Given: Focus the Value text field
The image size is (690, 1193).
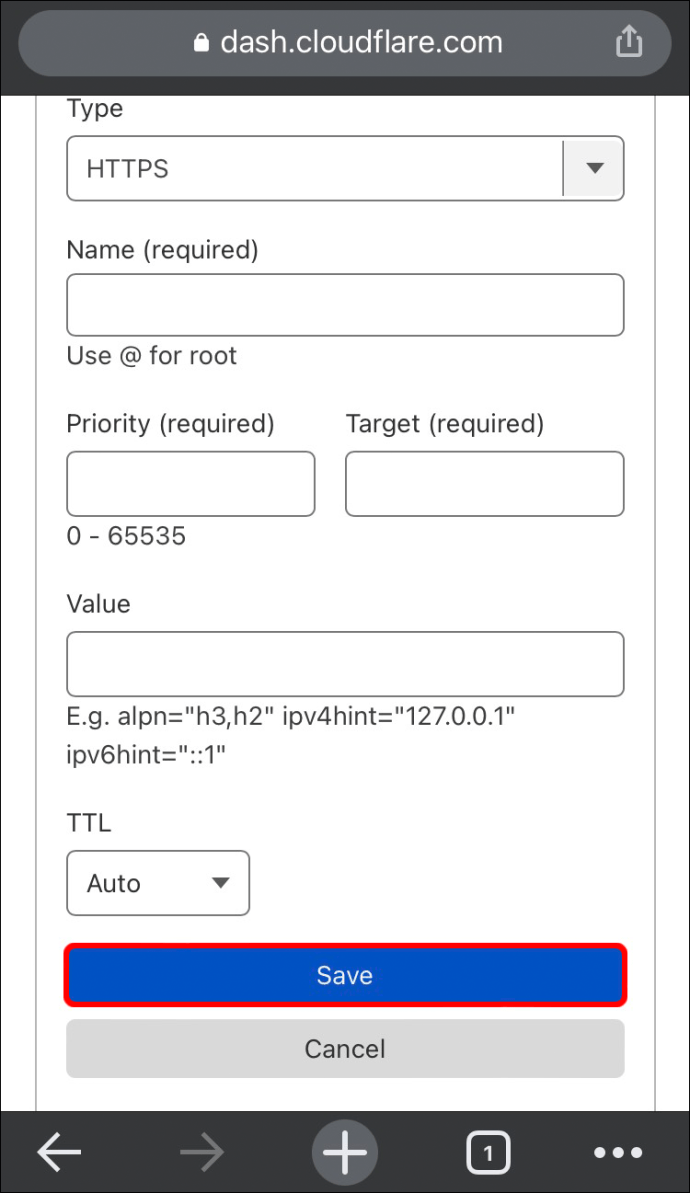Looking at the screenshot, I should 345,663.
